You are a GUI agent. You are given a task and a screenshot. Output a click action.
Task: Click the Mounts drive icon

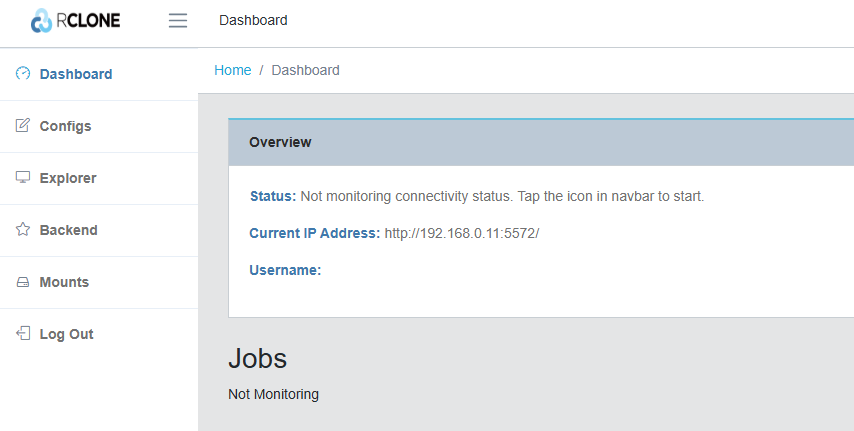coord(23,282)
